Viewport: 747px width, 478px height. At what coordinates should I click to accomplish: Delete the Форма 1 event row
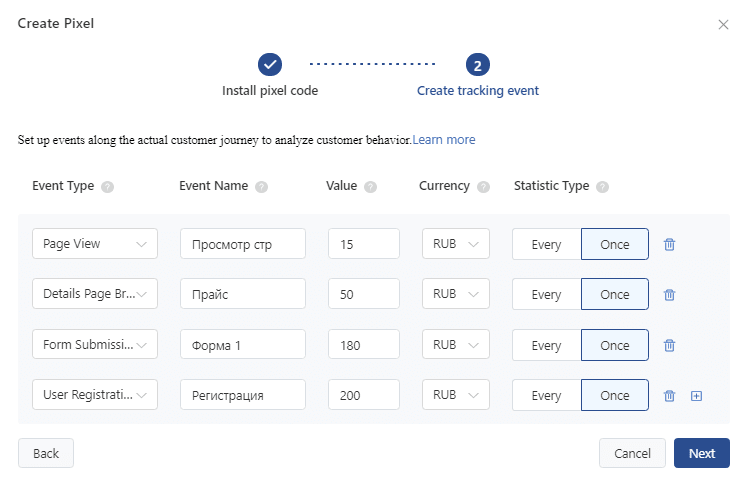point(669,345)
